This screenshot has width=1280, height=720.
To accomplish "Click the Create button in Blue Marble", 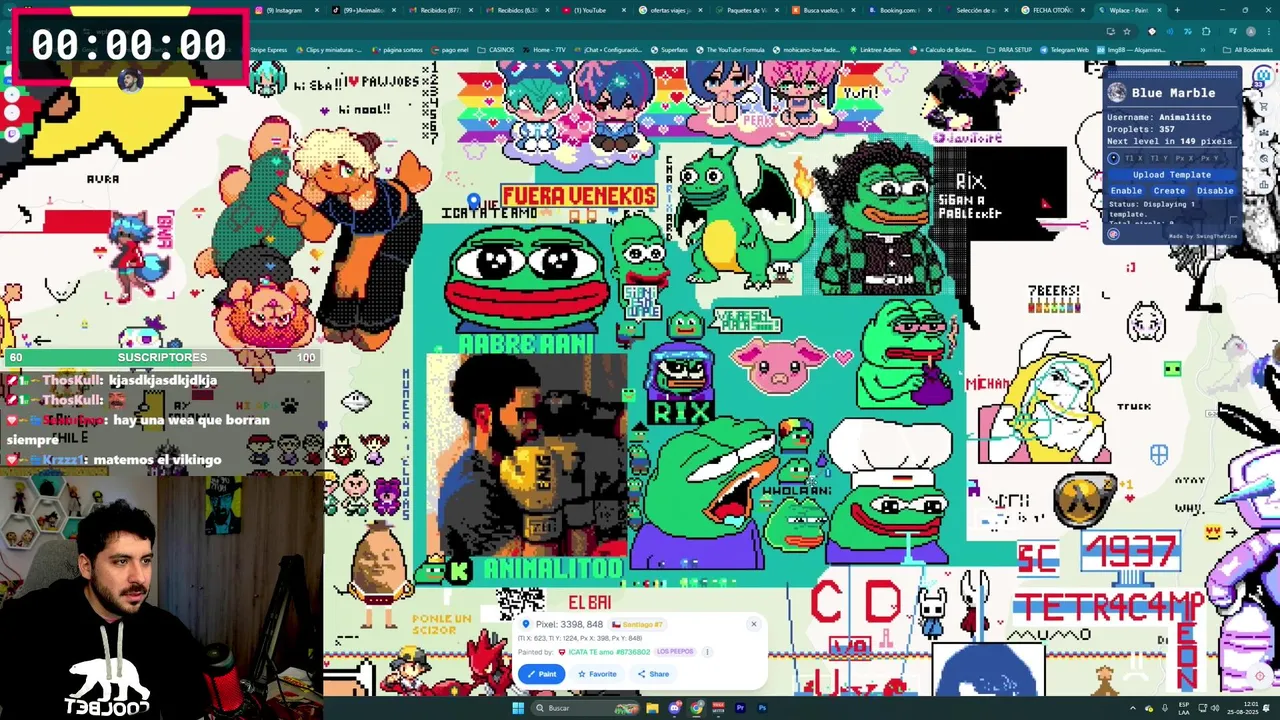I will (1169, 191).
